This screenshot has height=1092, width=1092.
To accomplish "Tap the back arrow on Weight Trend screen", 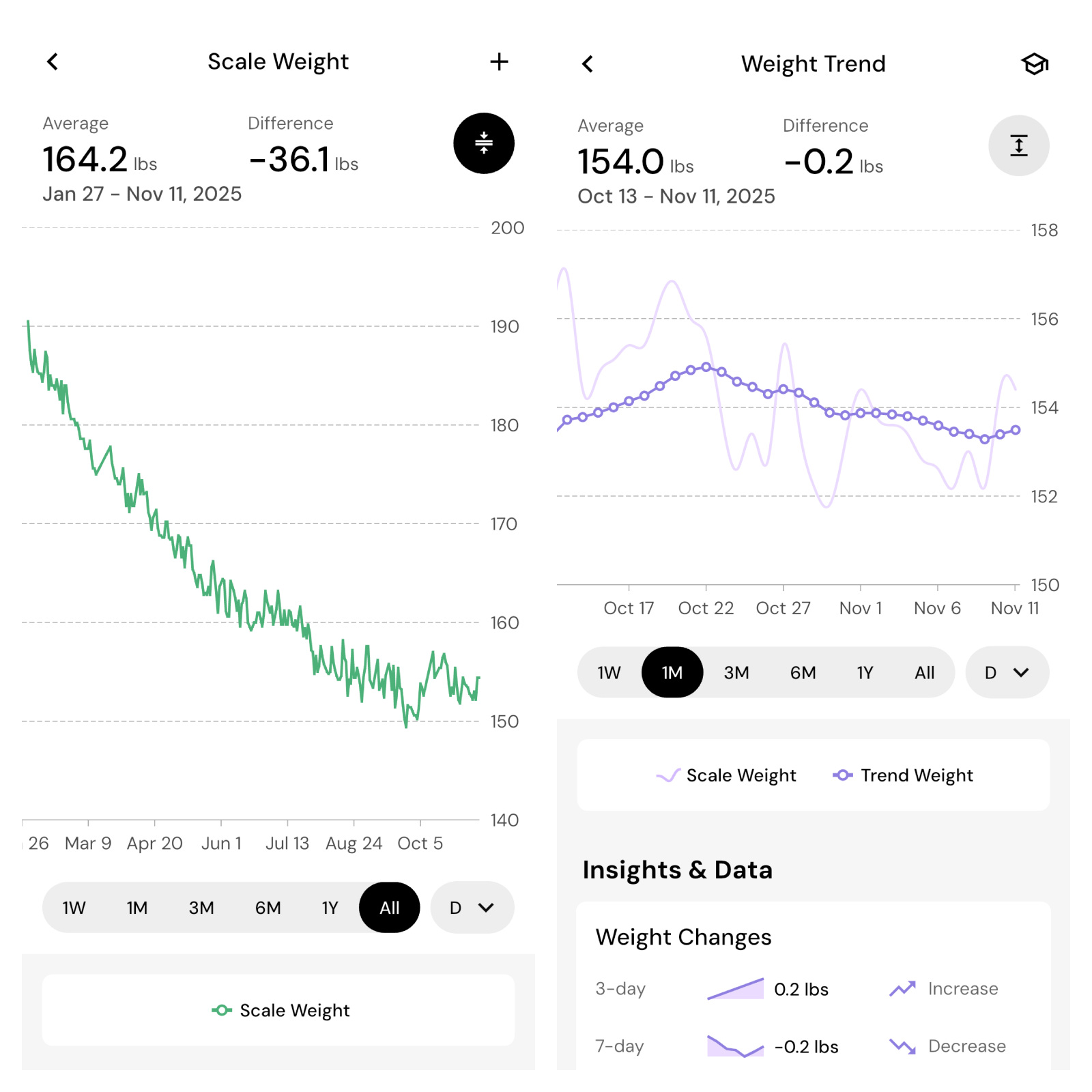I will [587, 63].
